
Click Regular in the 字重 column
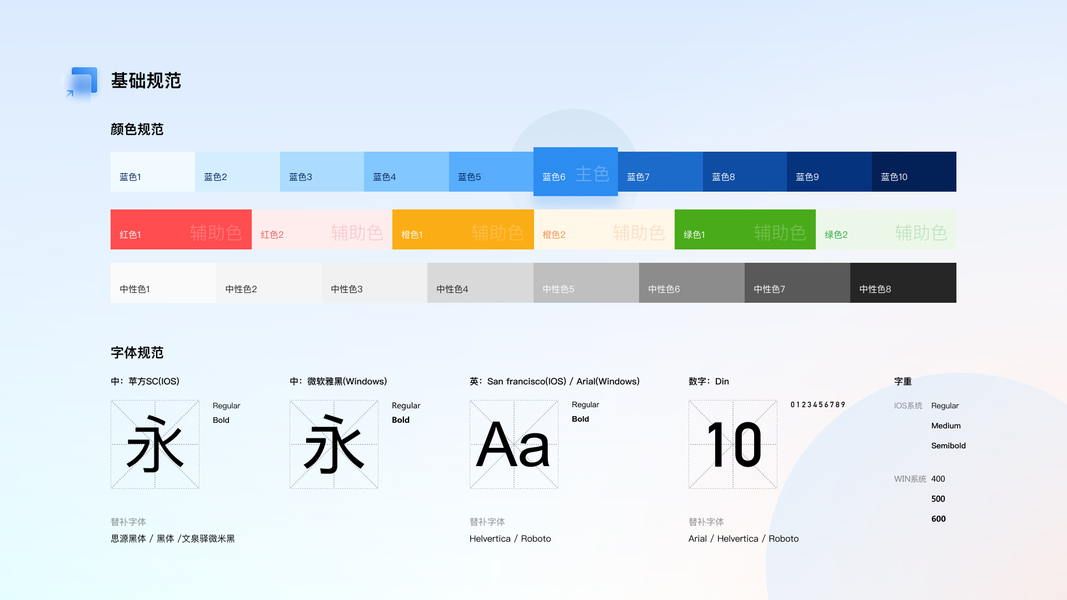click(x=945, y=406)
